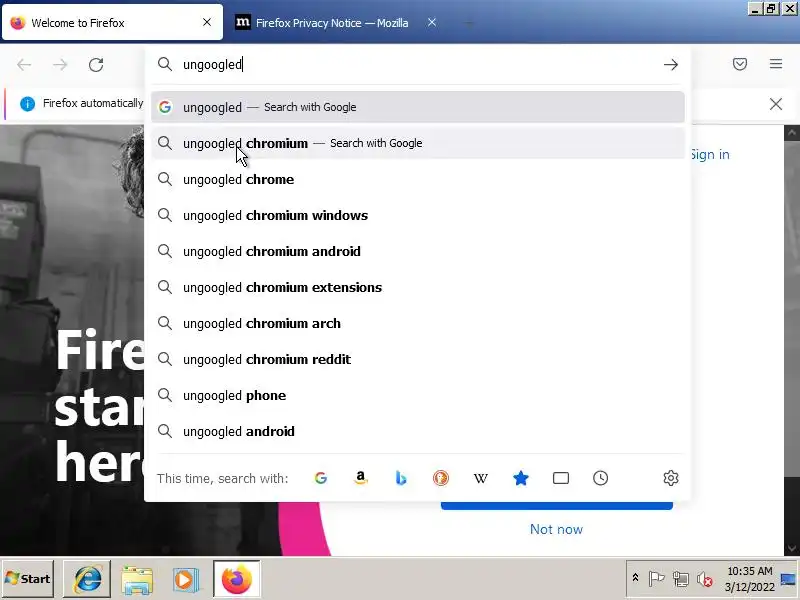Click the info icon in notification bar

[27, 104]
